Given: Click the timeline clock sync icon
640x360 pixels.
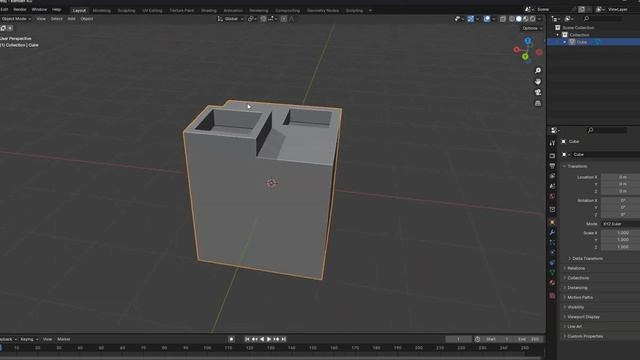Looking at the screenshot, I should [477, 339].
